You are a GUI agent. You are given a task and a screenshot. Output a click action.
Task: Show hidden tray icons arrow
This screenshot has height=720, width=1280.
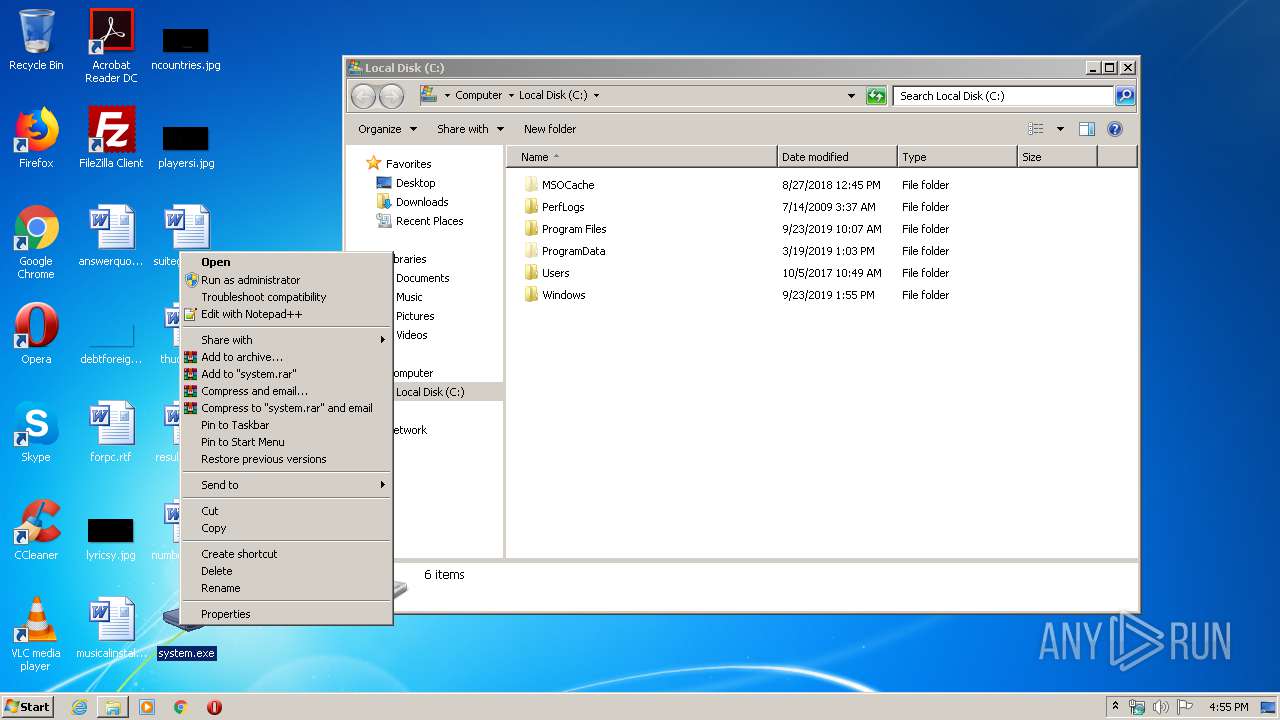tap(1115, 707)
